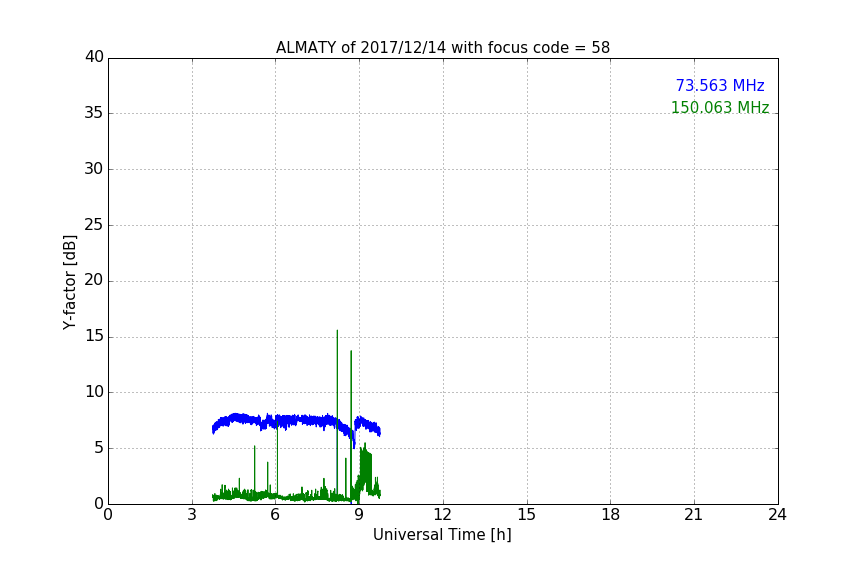This screenshot has height=576, width=864.
Task: Click the x-axis tick label '12'
Action: (x=442, y=515)
